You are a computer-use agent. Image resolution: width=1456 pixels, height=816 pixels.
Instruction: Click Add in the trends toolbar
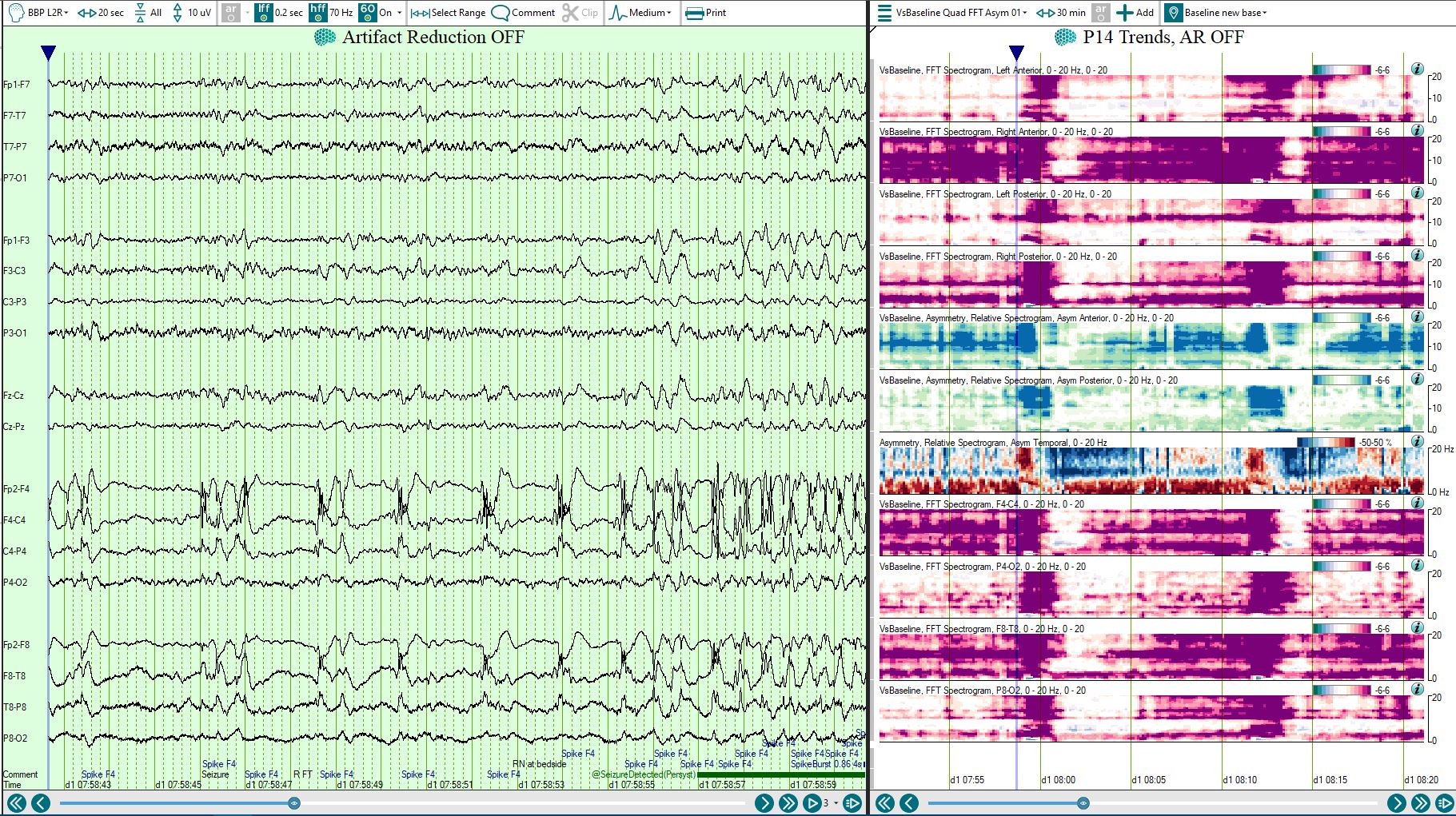(1135, 13)
